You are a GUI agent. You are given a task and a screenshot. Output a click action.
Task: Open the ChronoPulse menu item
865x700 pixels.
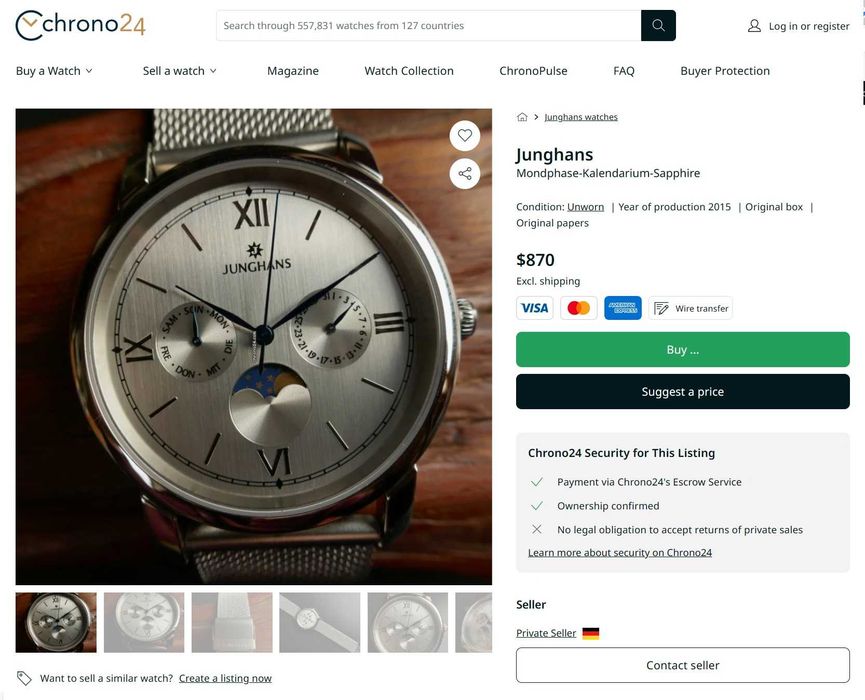pos(533,71)
